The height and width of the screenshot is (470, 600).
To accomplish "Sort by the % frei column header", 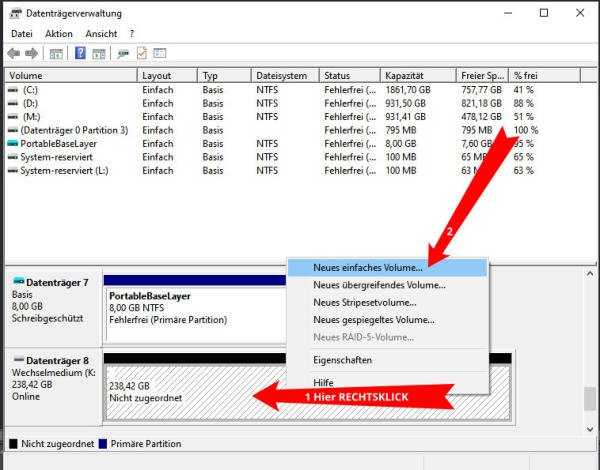I will 545,75.
